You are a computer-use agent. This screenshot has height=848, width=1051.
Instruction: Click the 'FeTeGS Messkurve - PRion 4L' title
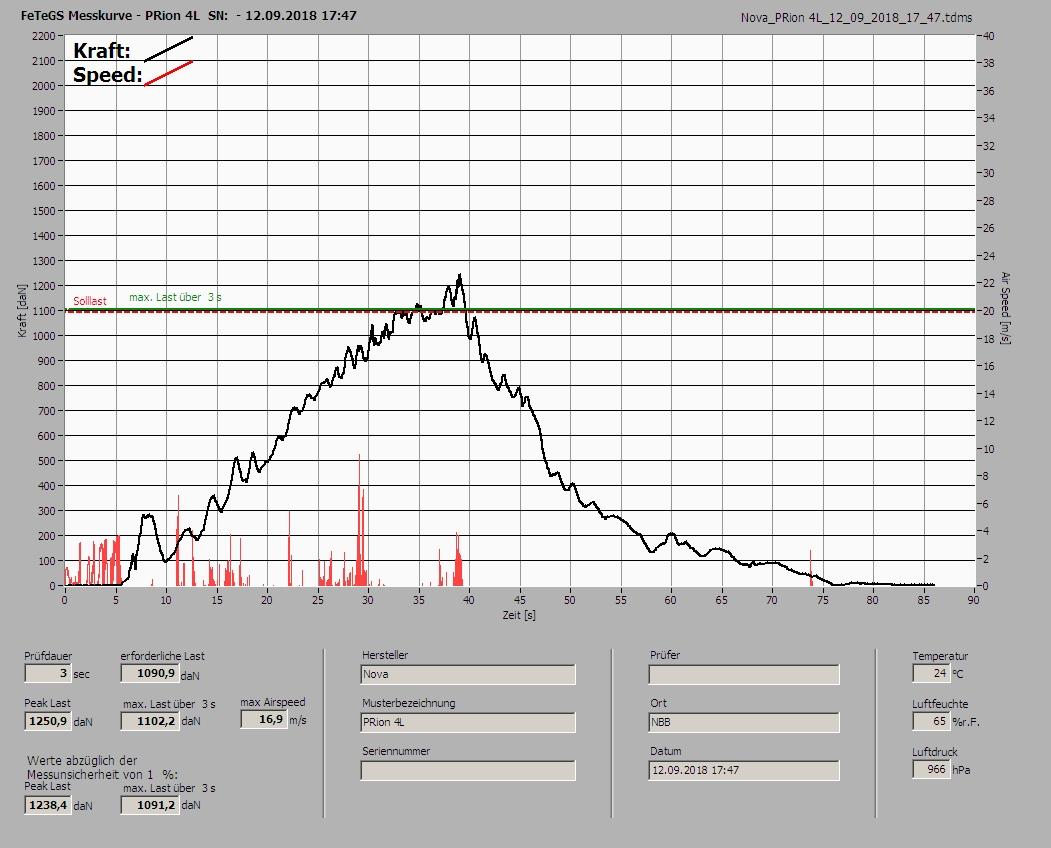pos(110,15)
